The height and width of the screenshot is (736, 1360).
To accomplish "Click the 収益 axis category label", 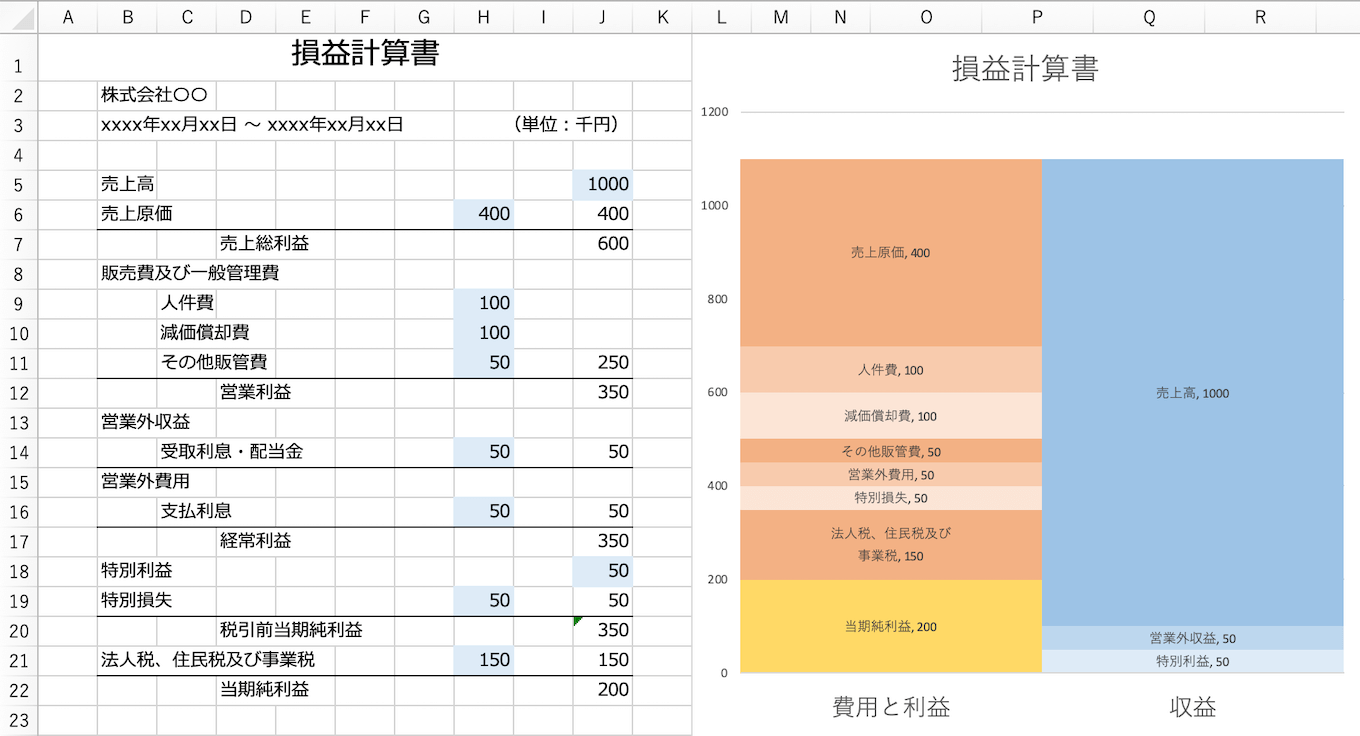I will click(x=1193, y=708).
